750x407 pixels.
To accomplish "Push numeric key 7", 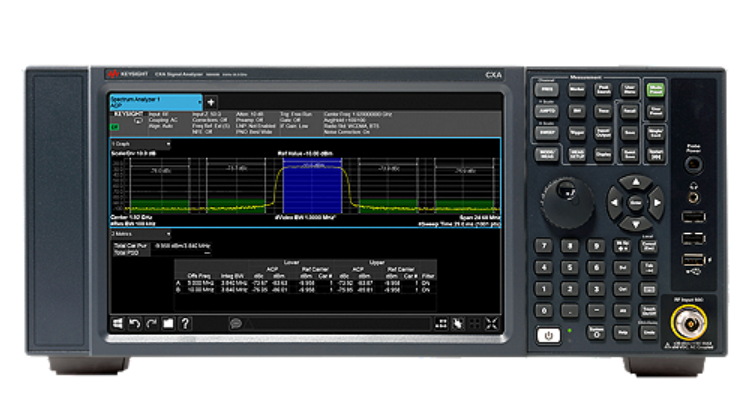I will click(x=544, y=246).
